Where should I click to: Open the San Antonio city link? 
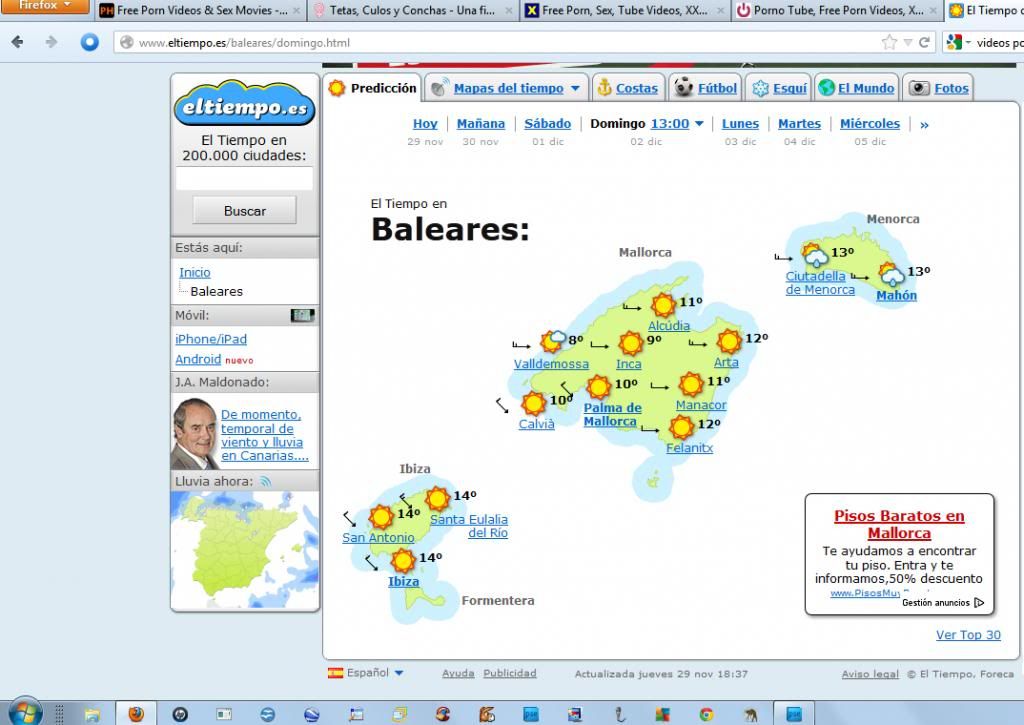pyautogui.click(x=378, y=538)
